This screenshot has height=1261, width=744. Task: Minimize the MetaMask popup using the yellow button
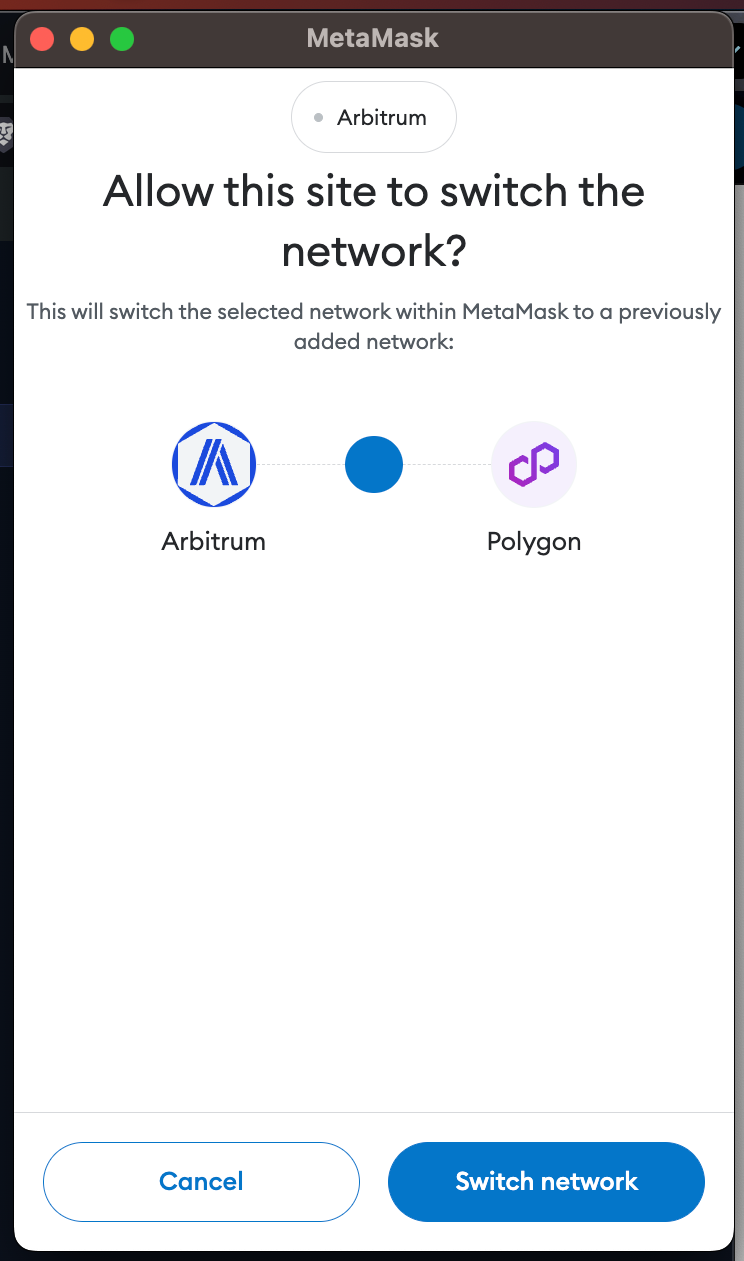click(82, 40)
